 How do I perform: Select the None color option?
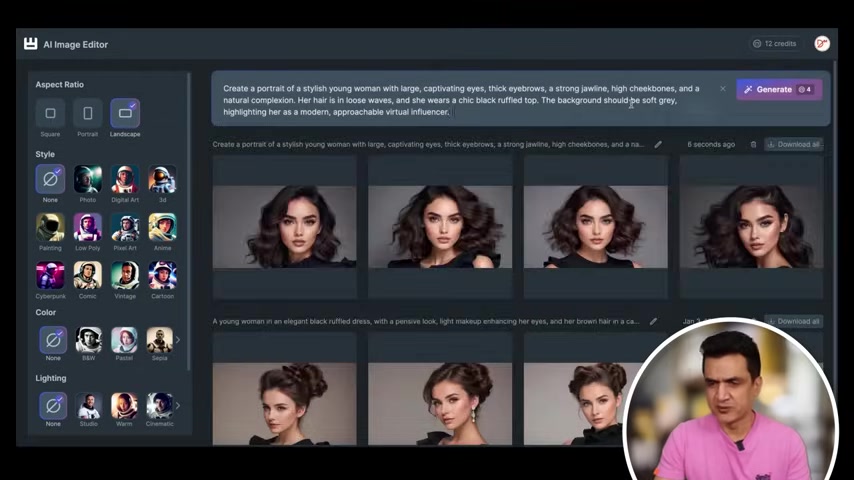point(53,340)
